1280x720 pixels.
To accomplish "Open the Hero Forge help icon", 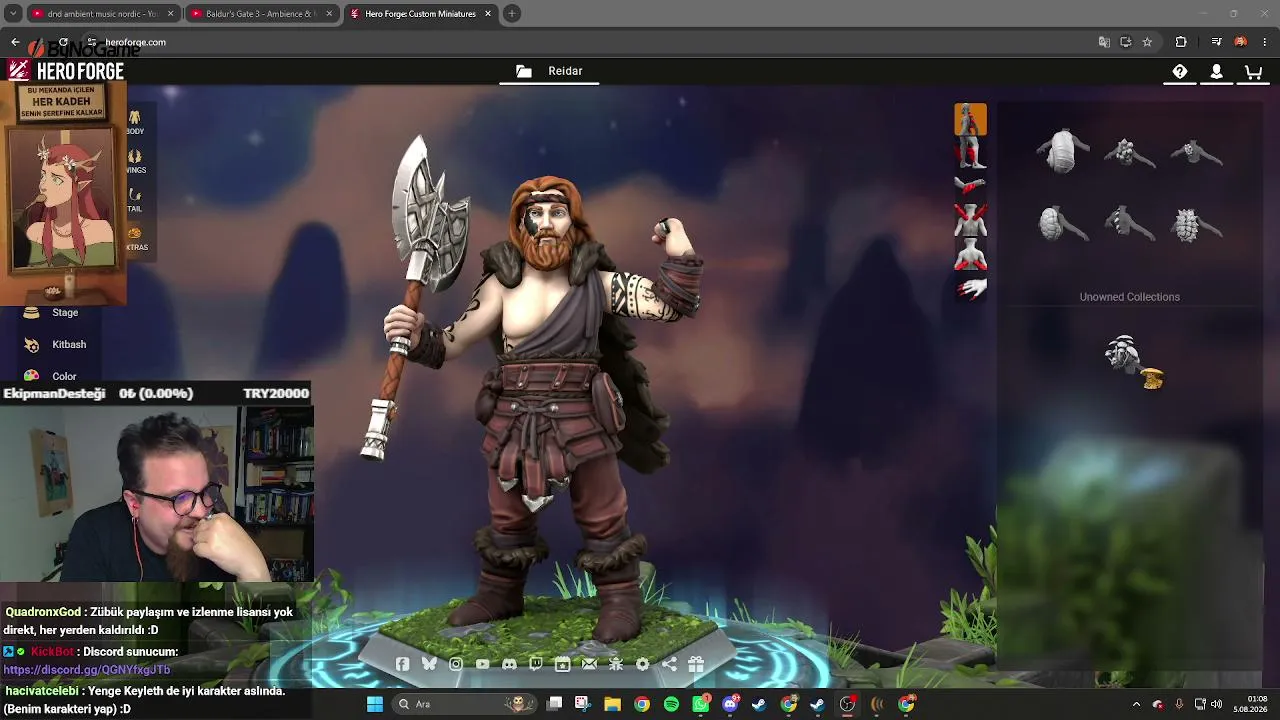I will (1180, 72).
